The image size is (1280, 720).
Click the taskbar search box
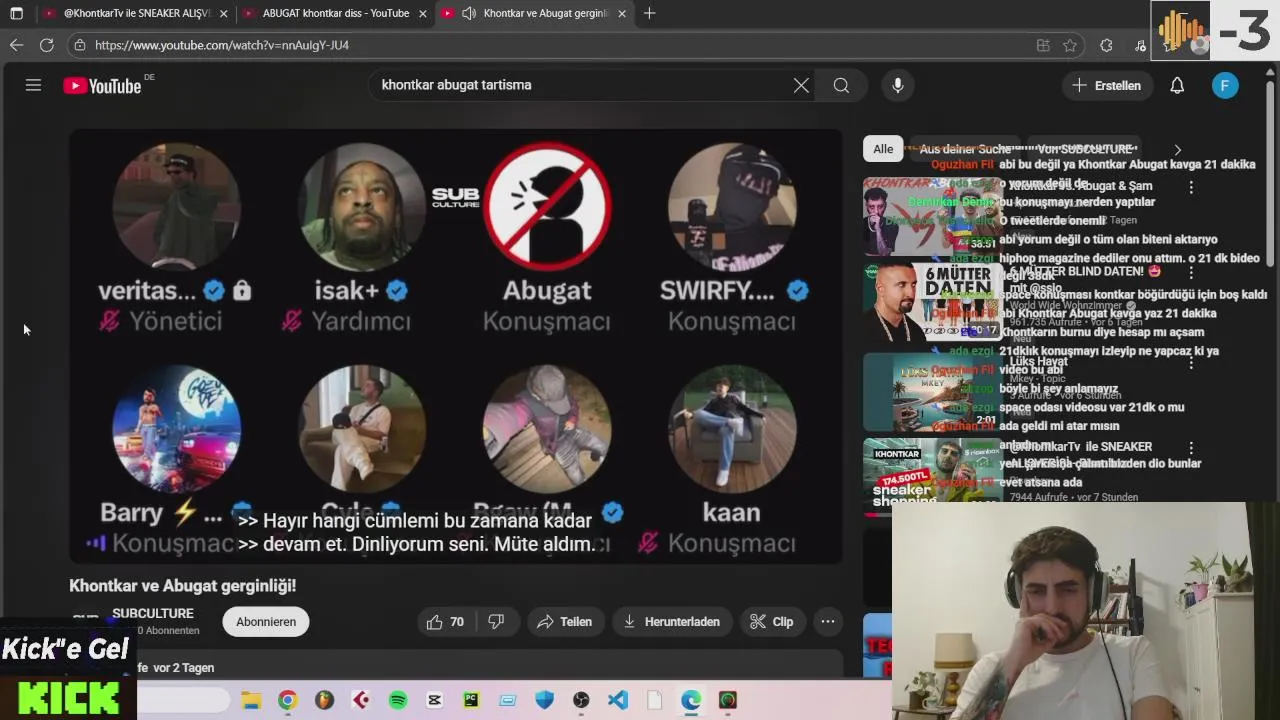(183, 700)
